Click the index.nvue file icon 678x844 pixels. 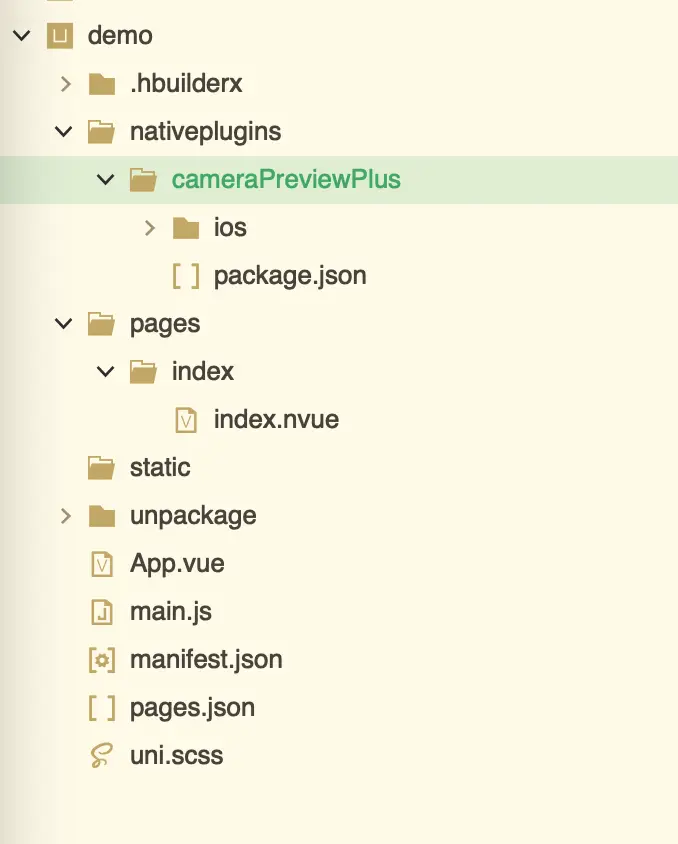185,420
